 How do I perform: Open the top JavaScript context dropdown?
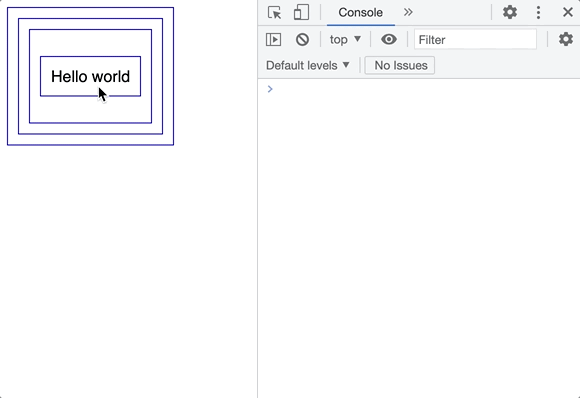point(345,39)
